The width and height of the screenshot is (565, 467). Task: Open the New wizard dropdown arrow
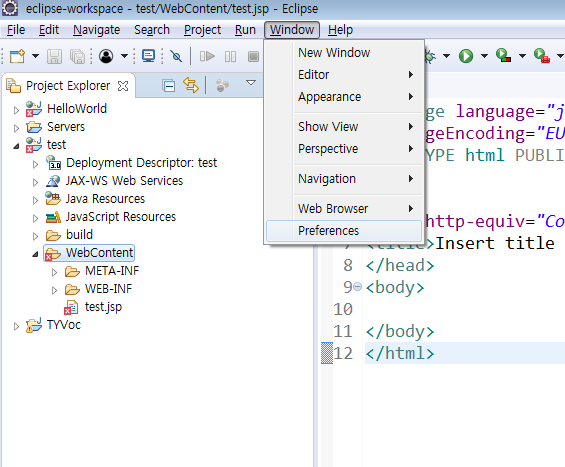pos(35,56)
